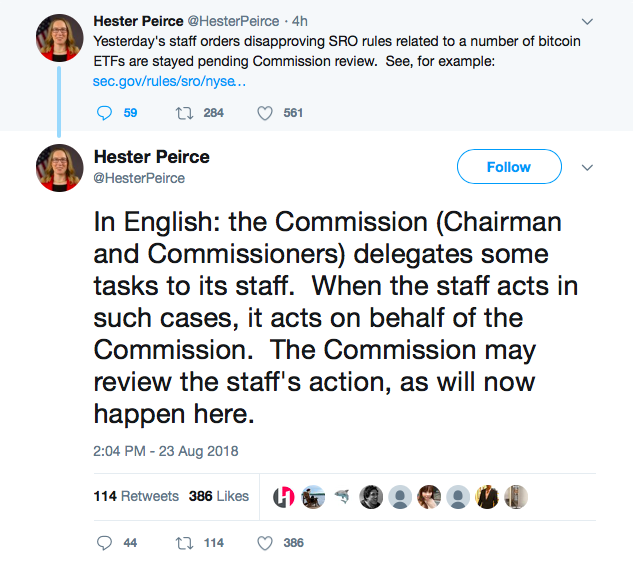Open the Hester Peirce name in top tweet

[140, 21]
